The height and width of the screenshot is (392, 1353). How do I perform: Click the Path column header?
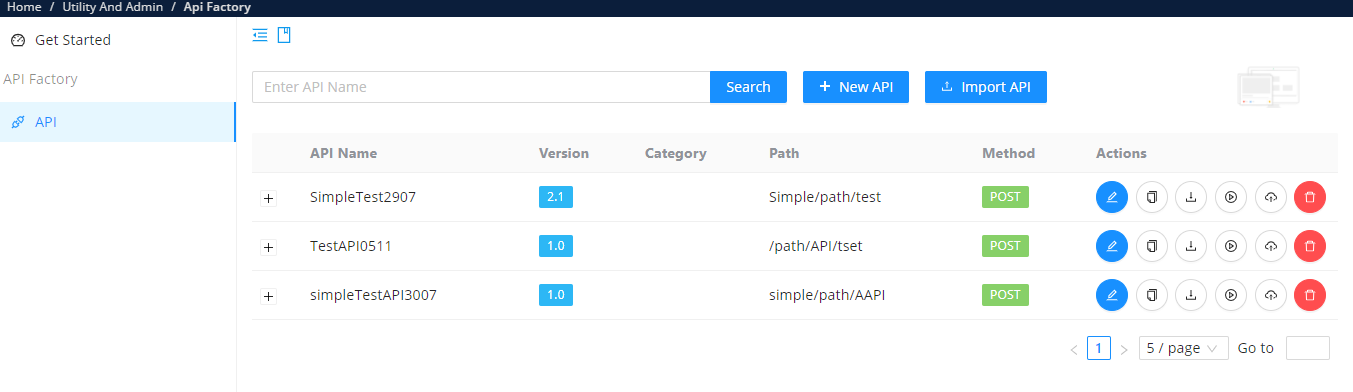coord(784,153)
